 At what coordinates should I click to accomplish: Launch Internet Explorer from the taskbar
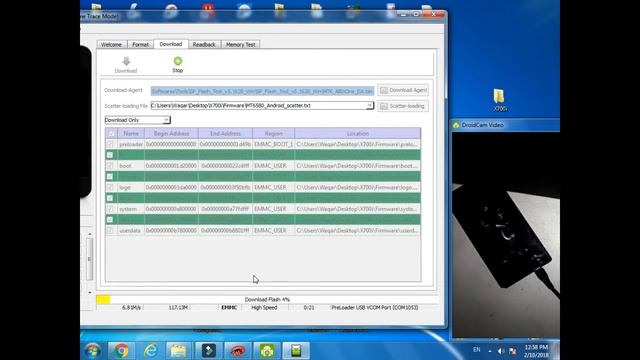click(x=150, y=351)
